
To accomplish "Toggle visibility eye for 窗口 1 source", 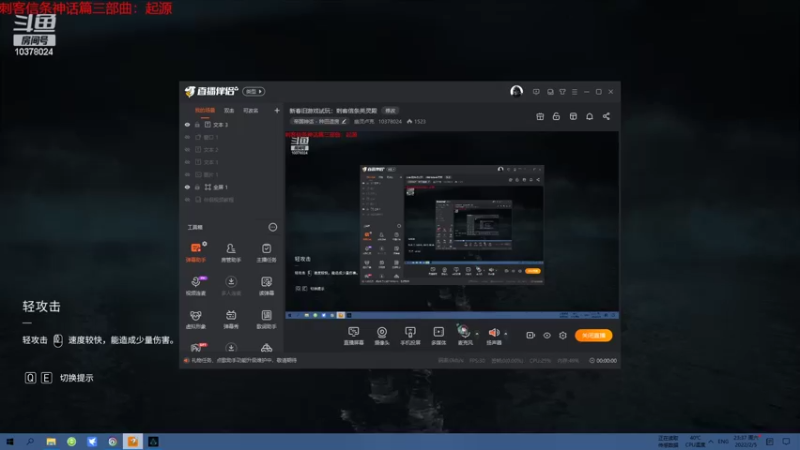I will (x=187, y=137).
